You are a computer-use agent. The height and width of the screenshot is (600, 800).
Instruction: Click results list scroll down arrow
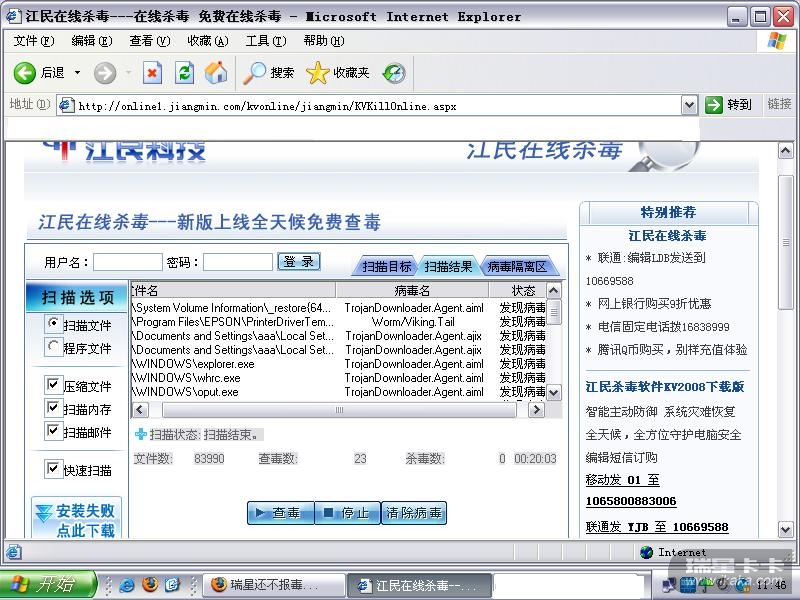tap(554, 392)
